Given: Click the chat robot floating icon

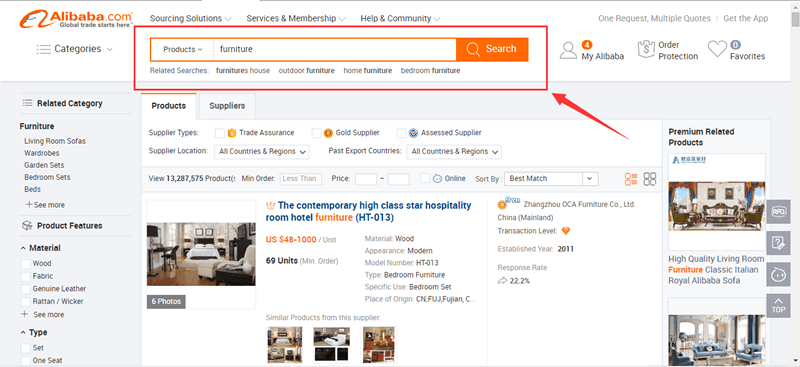Looking at the screenshot, I should pyautogui.click(x=778, y=275).
